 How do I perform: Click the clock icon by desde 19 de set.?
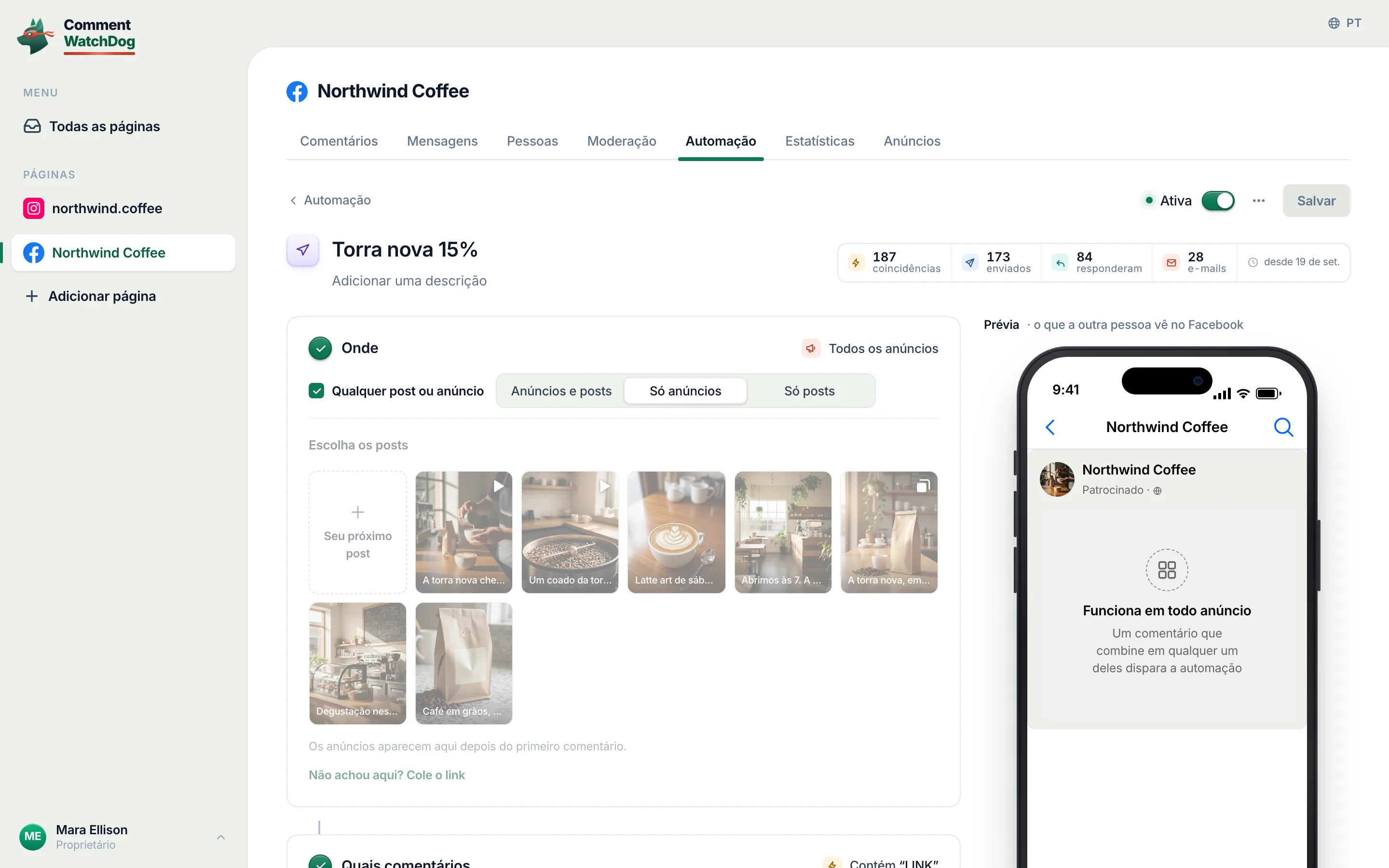pyautogui.click(x=1253, y=262)
